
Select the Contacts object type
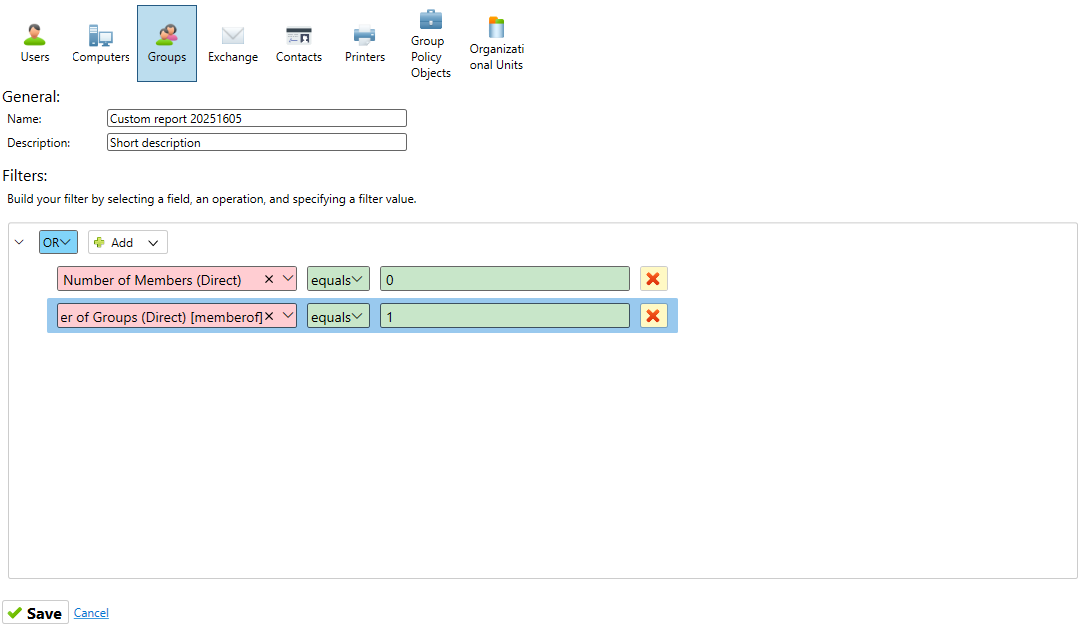(299, 43)
